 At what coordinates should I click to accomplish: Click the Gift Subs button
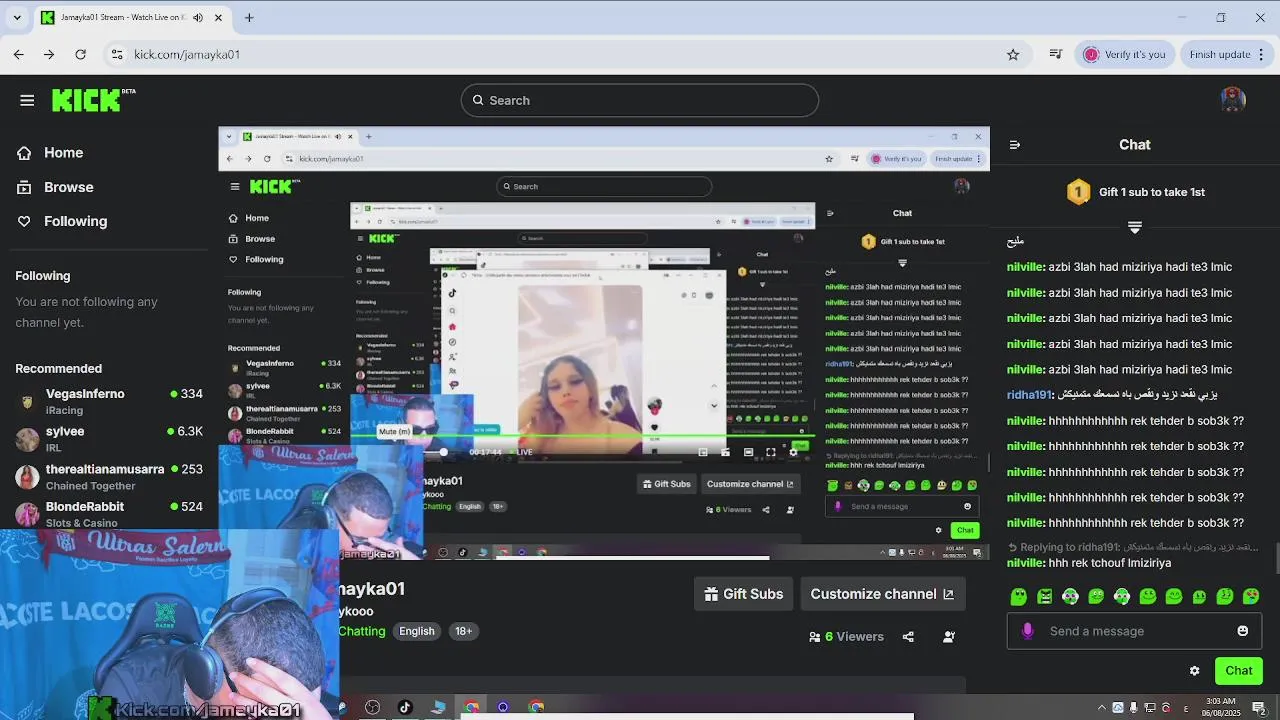744,594
